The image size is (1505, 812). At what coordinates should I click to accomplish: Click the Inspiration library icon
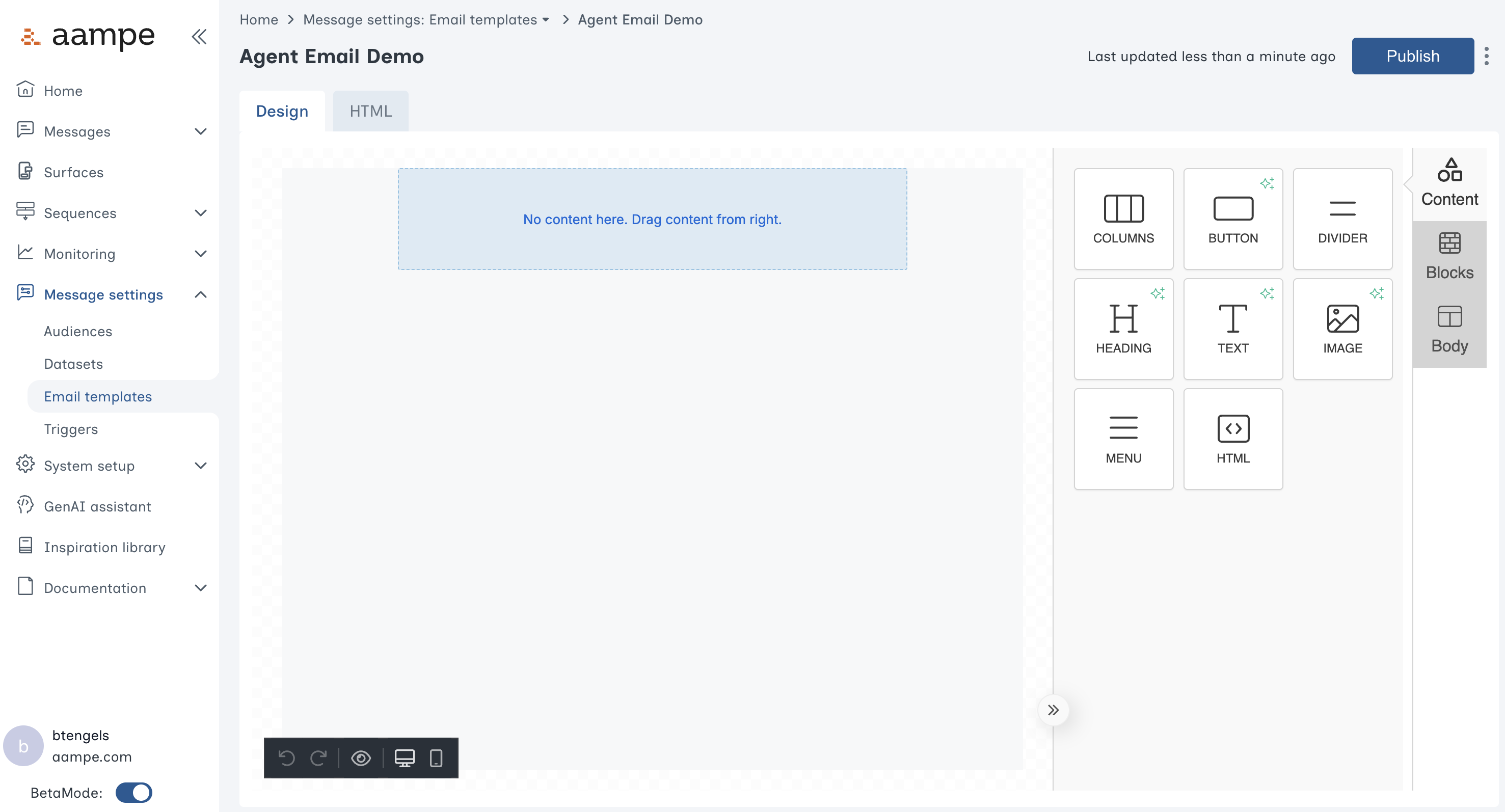(x=25, y=546)
